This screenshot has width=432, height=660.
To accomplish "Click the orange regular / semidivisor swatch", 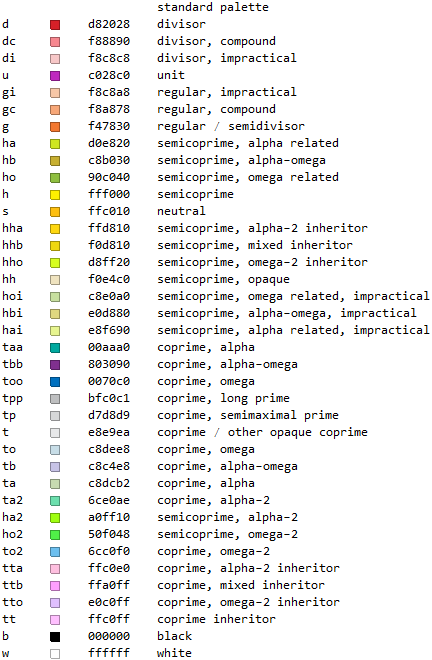I will pos(55,127).
